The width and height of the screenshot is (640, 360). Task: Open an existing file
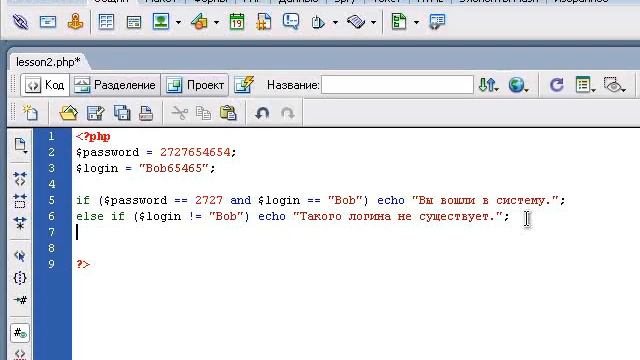pos(68,113)
